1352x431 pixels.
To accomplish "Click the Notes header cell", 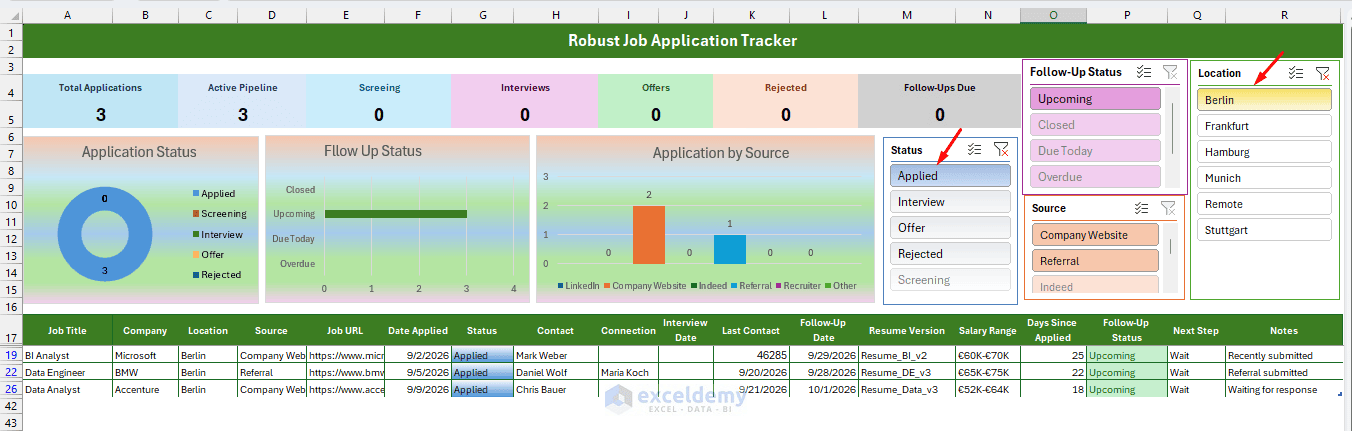I will [1284, 330].
